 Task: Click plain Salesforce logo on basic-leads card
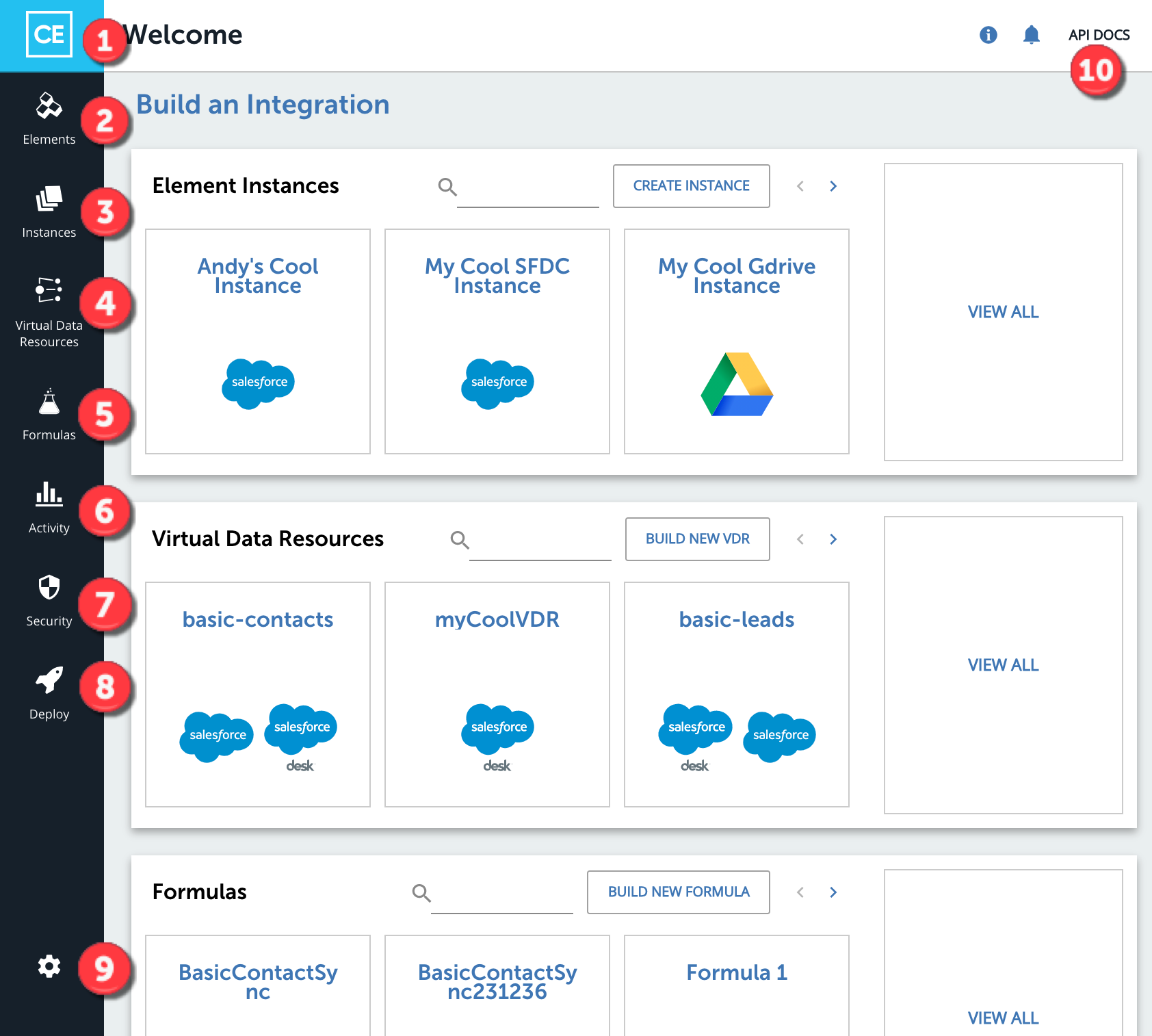(780, 736)
